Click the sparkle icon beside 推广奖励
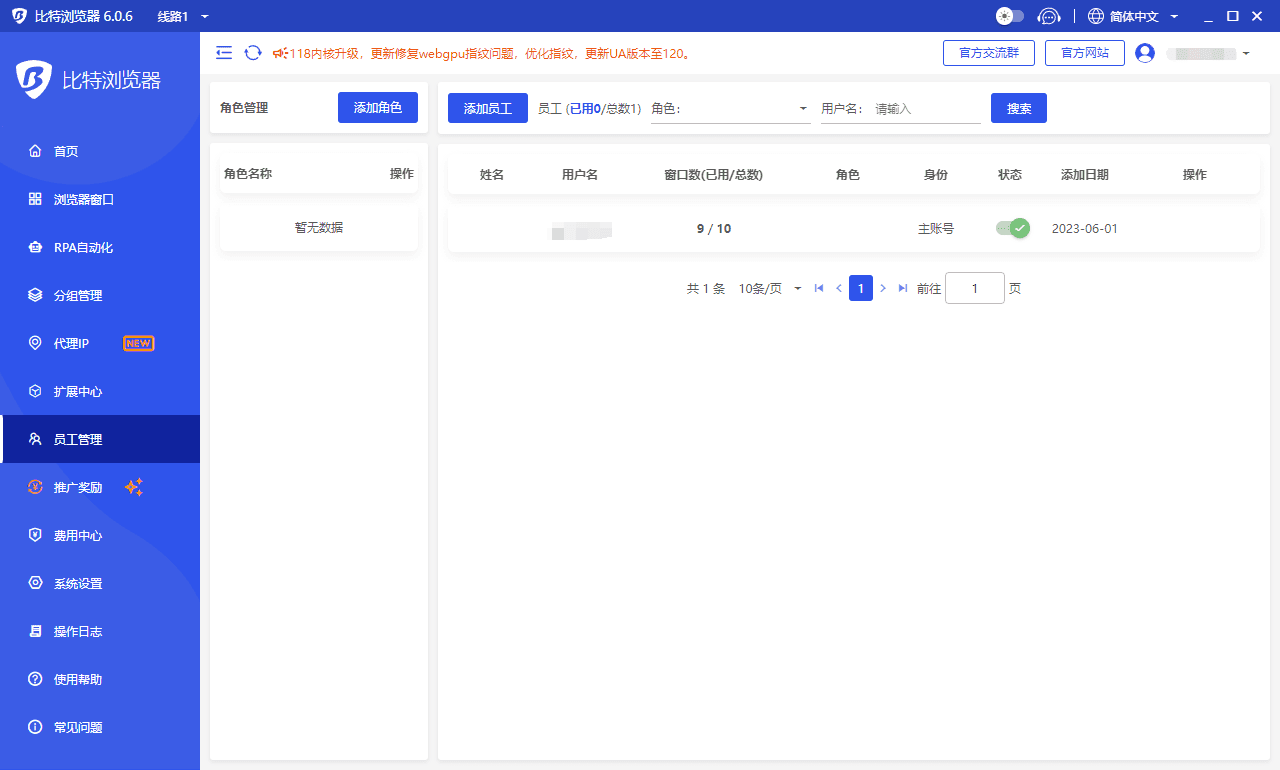 point(134,487)
